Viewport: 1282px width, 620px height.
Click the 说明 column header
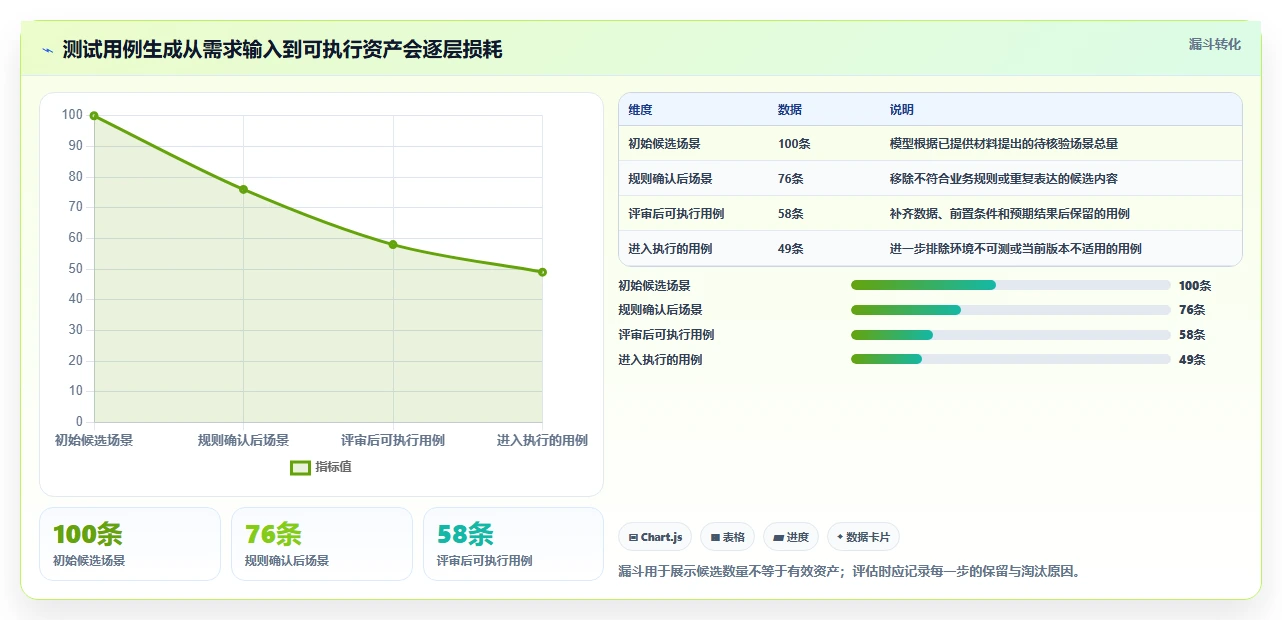pos(902,110)
